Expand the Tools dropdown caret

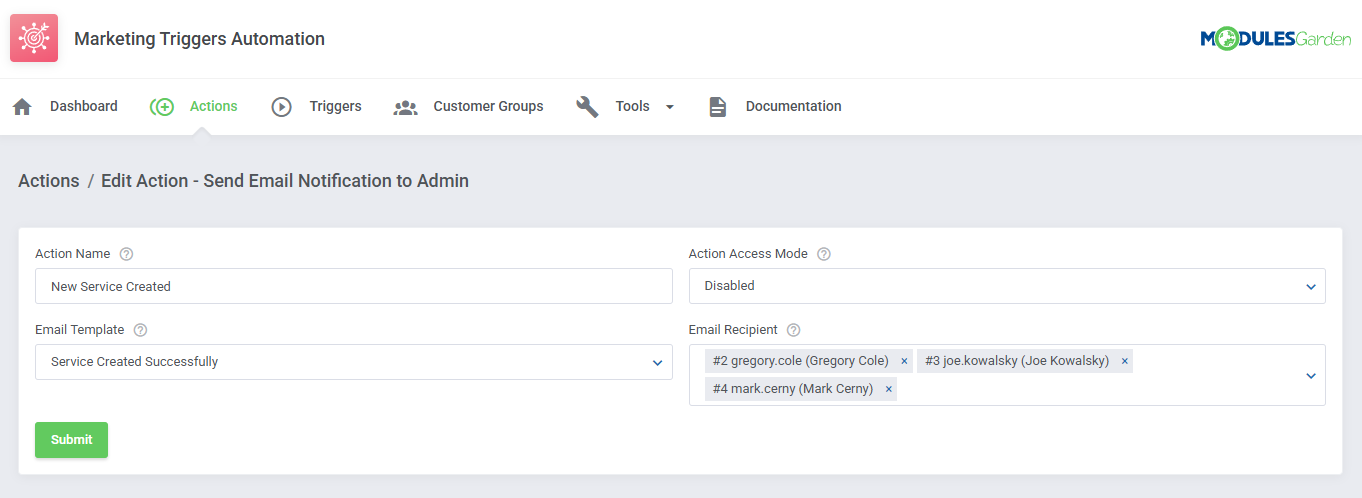click(669, 107)
